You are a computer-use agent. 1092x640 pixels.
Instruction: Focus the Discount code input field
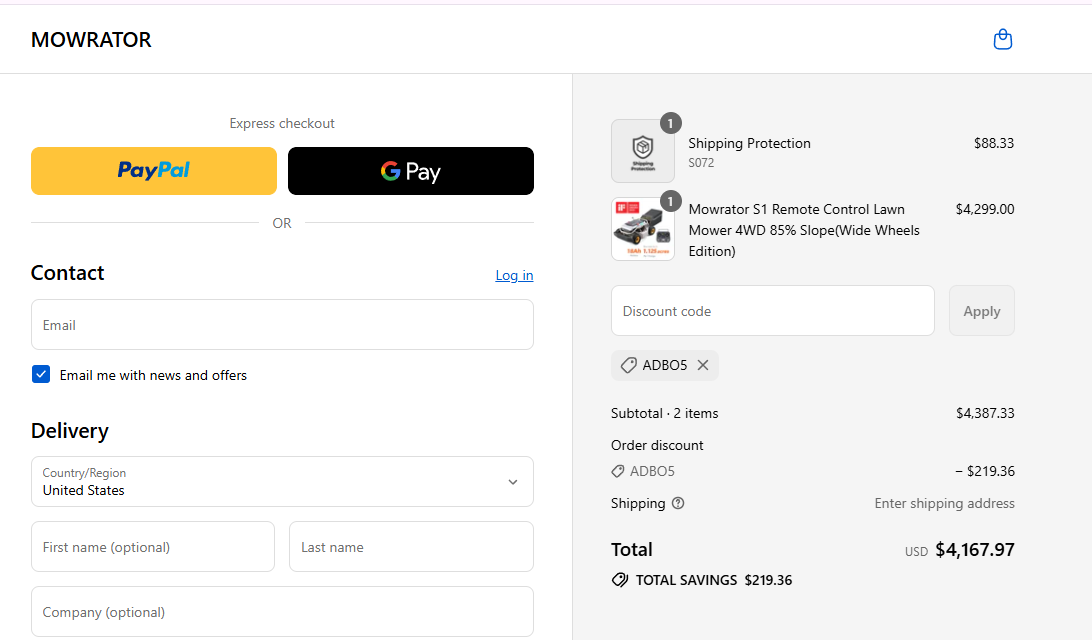tap(773, 311)
